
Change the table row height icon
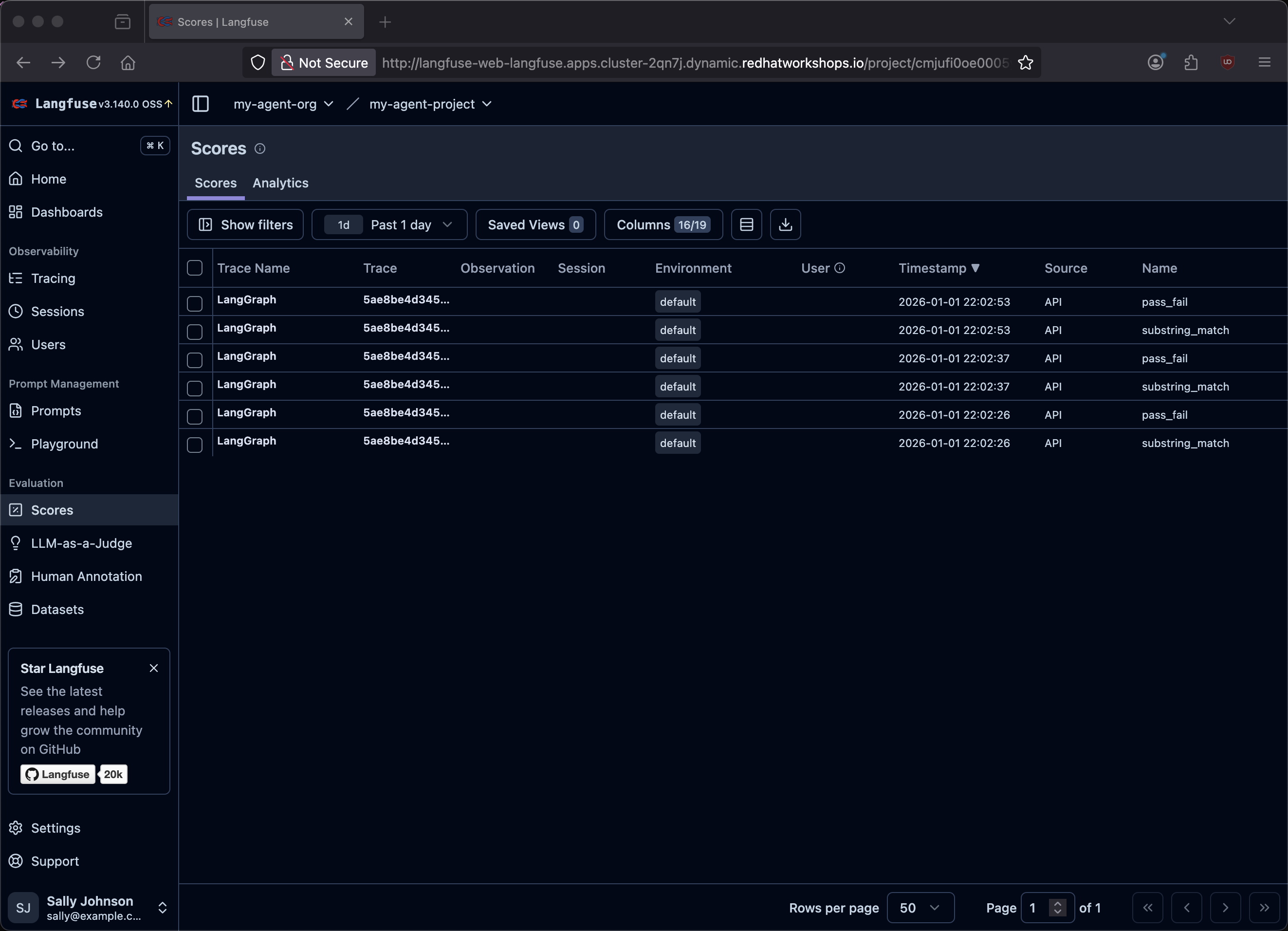click(746, 224)
